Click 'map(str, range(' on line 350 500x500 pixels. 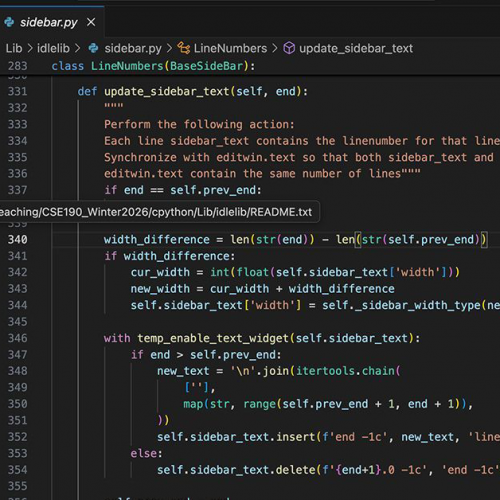click(232, 404)
